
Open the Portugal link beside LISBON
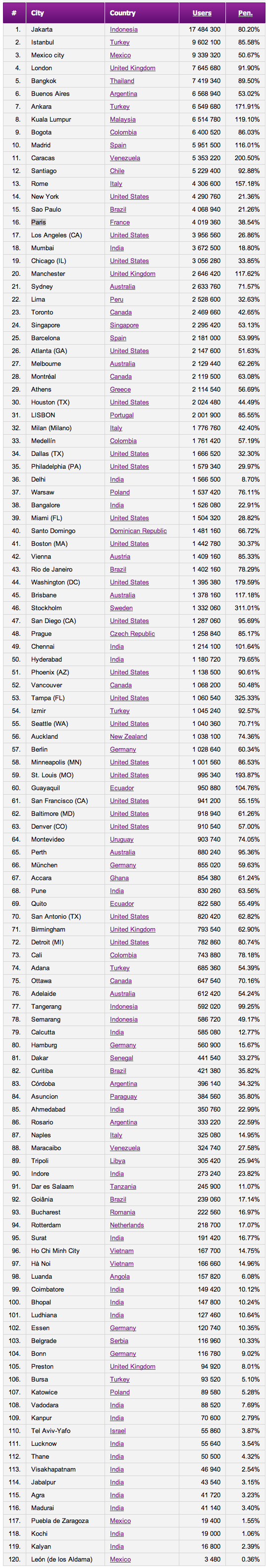[121, 415]
